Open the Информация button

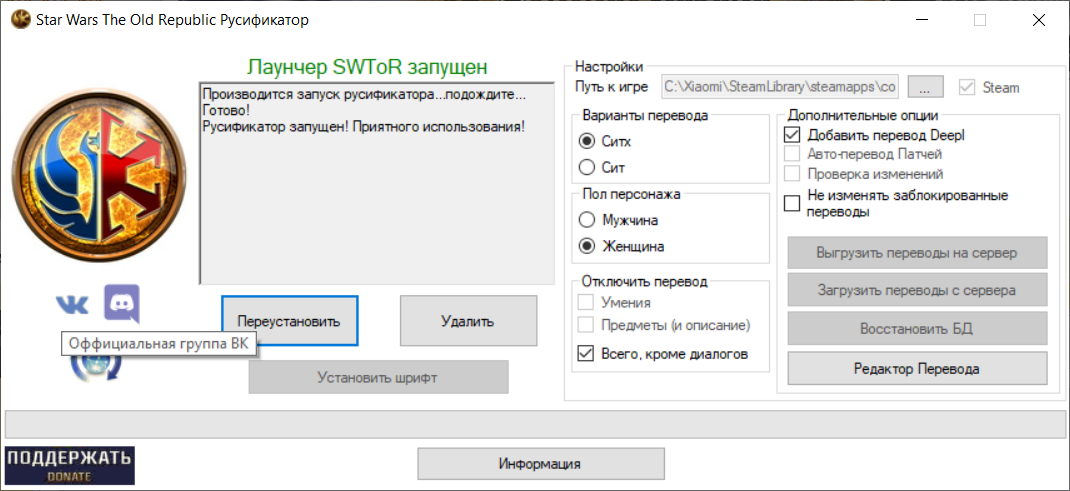click(540, 464)
